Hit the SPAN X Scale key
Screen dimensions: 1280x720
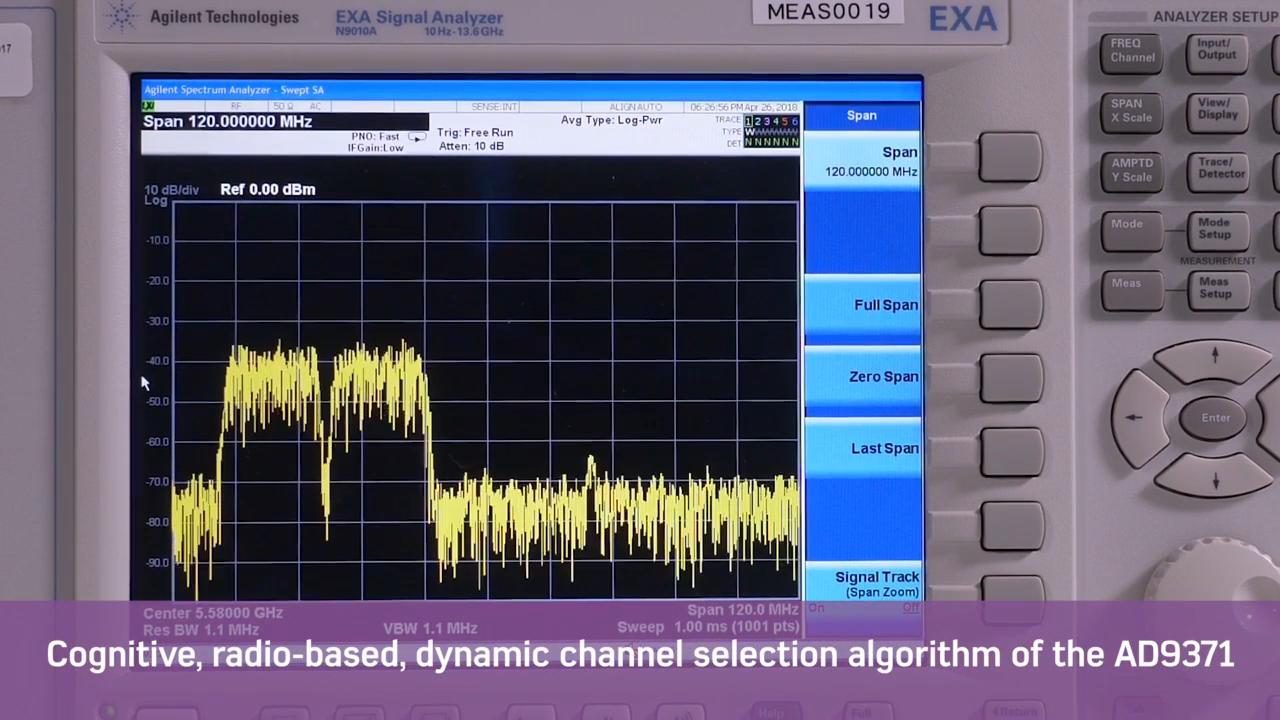[1131, 112]
